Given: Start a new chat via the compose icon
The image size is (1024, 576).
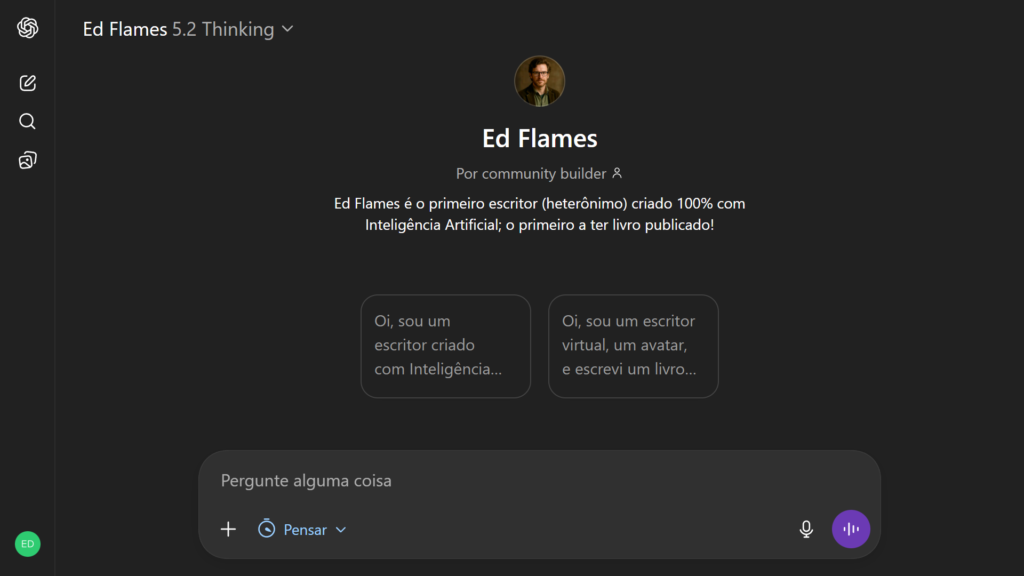Looking at the screenshot, I should (27, 83).
